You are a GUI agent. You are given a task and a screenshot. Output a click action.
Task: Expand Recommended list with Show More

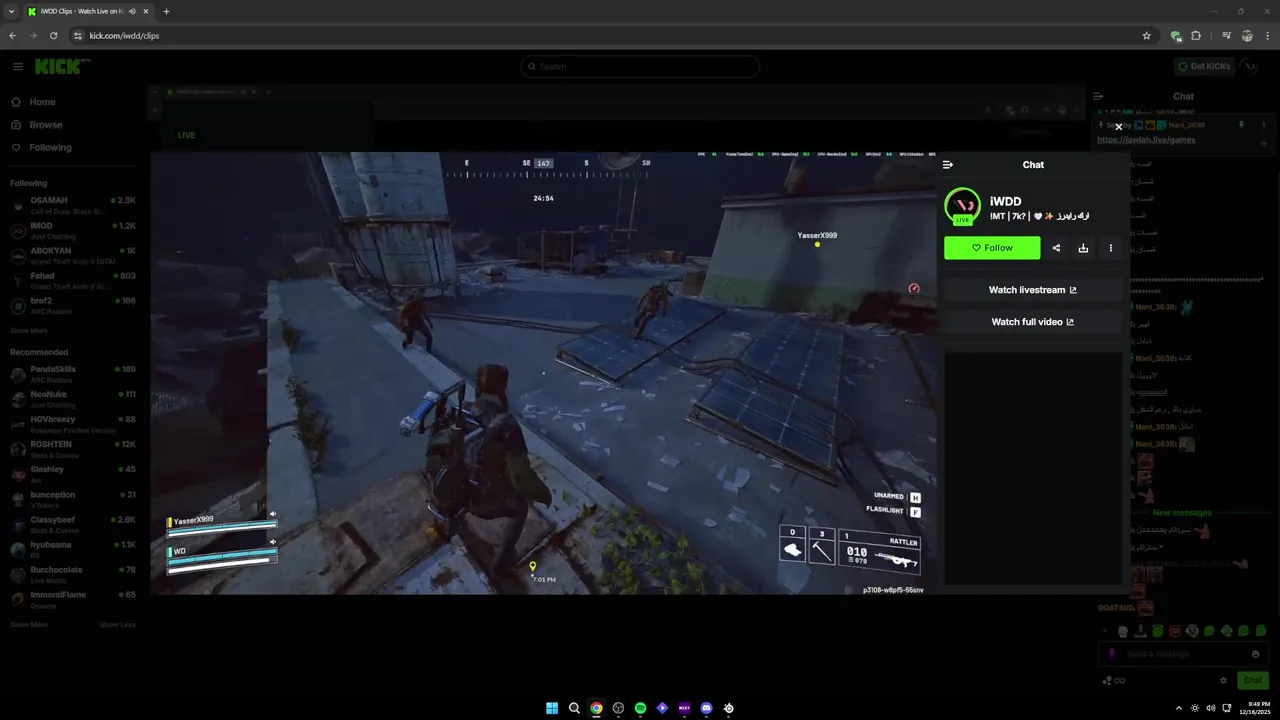point(29,624)
